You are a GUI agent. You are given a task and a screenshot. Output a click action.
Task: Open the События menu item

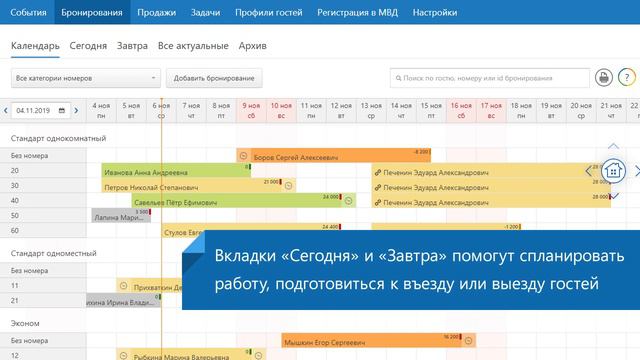point(28,12)
